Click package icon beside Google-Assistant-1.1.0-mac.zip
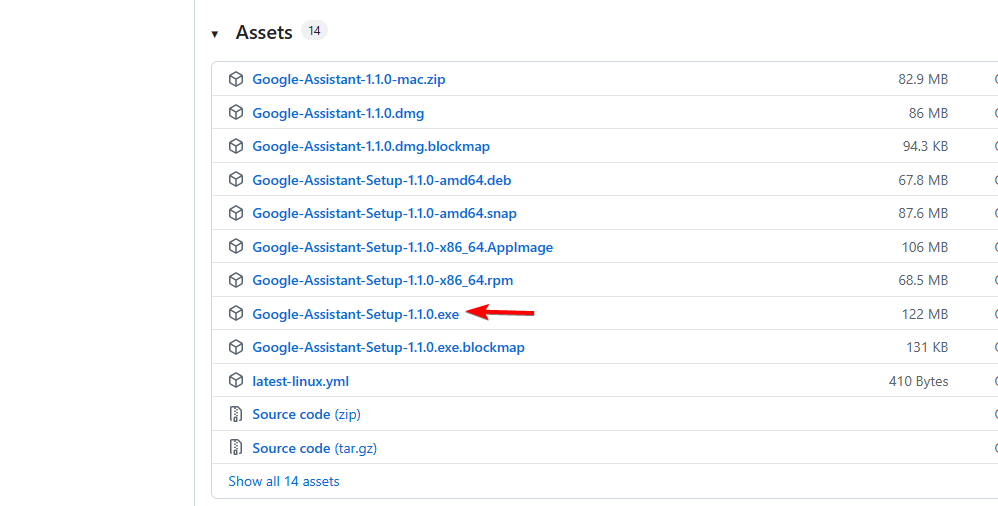 [x=236, y=79]
